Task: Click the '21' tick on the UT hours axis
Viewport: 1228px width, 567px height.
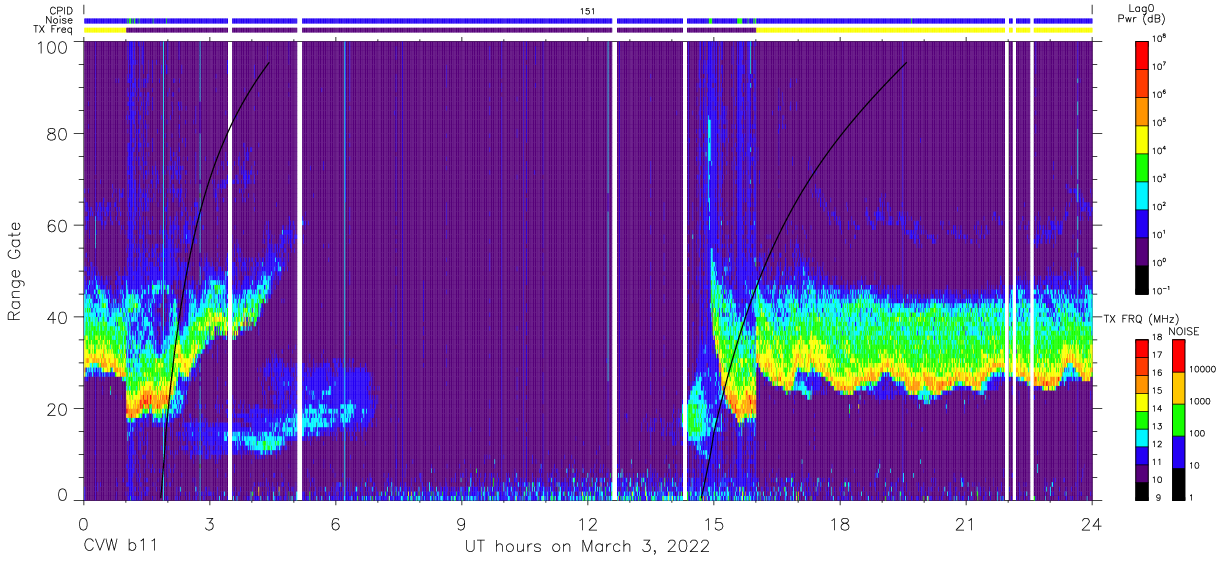Action: tap(966, 523)
